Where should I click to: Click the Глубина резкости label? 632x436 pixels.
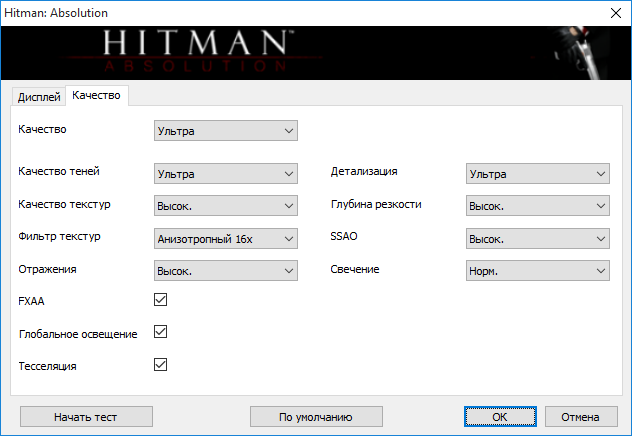click(x=376, y=204)
